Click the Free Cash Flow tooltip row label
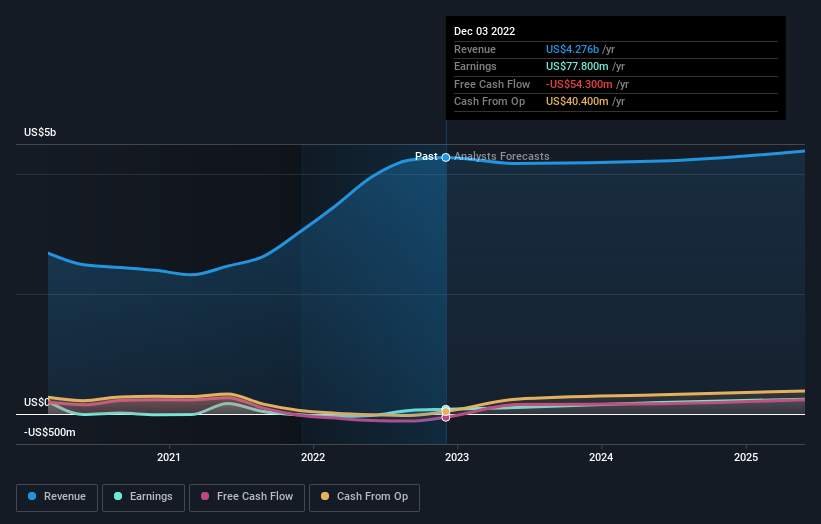The width and height of the screenshot is (821, 524). [492, 84]
